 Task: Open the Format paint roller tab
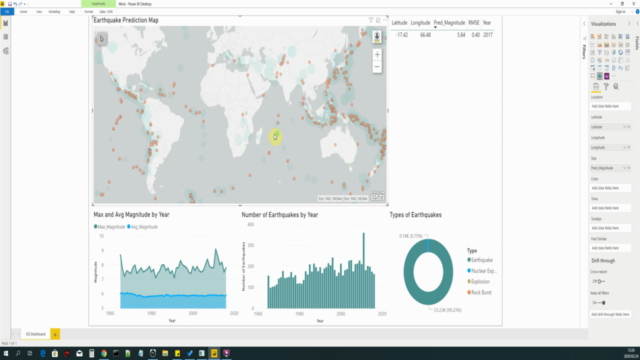[606, 87]
